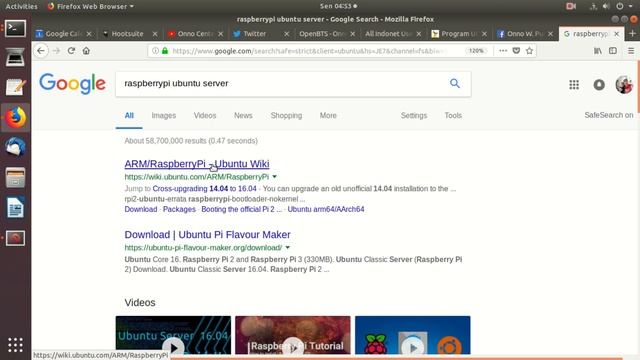Click the 120% zoom level indicator

coord(476,51)
